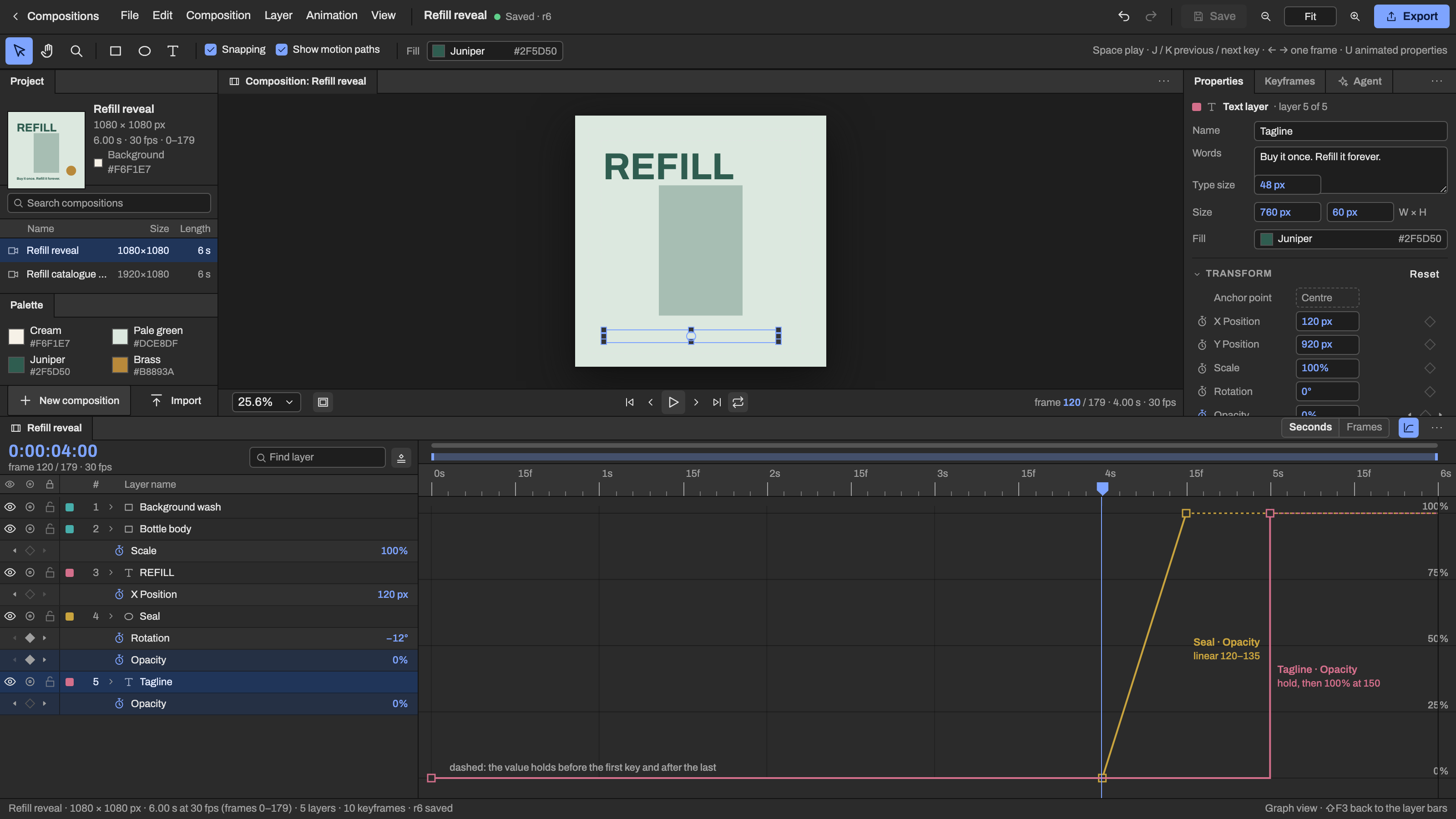Viewport: 1456px width, 819px height.
Task: Open the Composition menu
Action: pyautogui.click(x=218, y=16)
